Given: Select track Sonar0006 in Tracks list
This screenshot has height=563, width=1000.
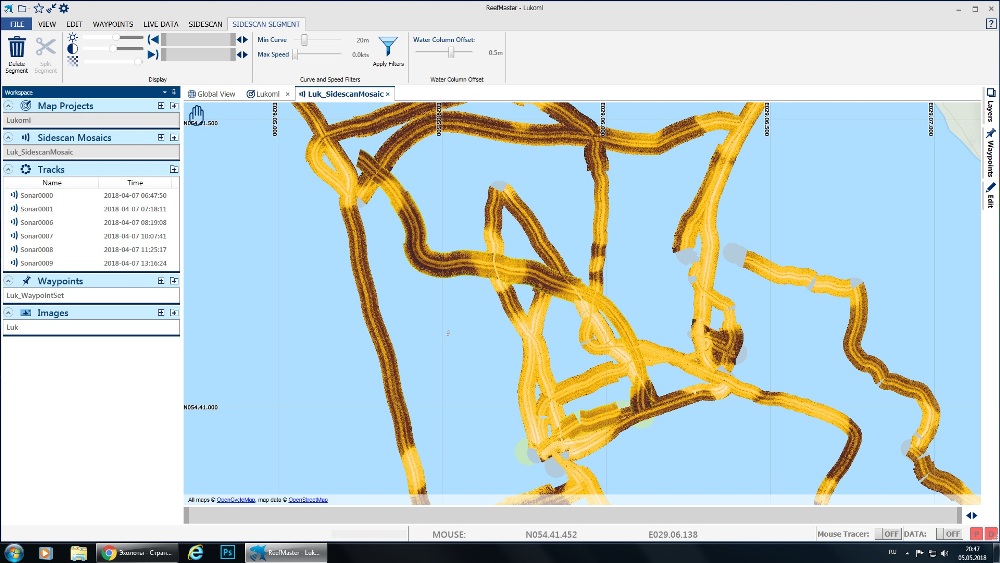Looking at the screenshot, I should 37,222.
